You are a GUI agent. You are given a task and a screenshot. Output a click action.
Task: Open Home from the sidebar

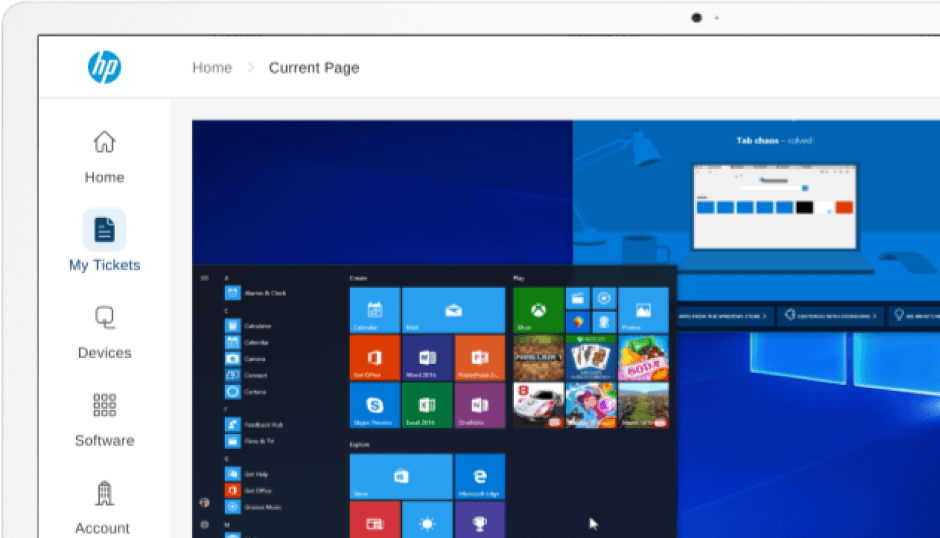(x=104, y=158)
